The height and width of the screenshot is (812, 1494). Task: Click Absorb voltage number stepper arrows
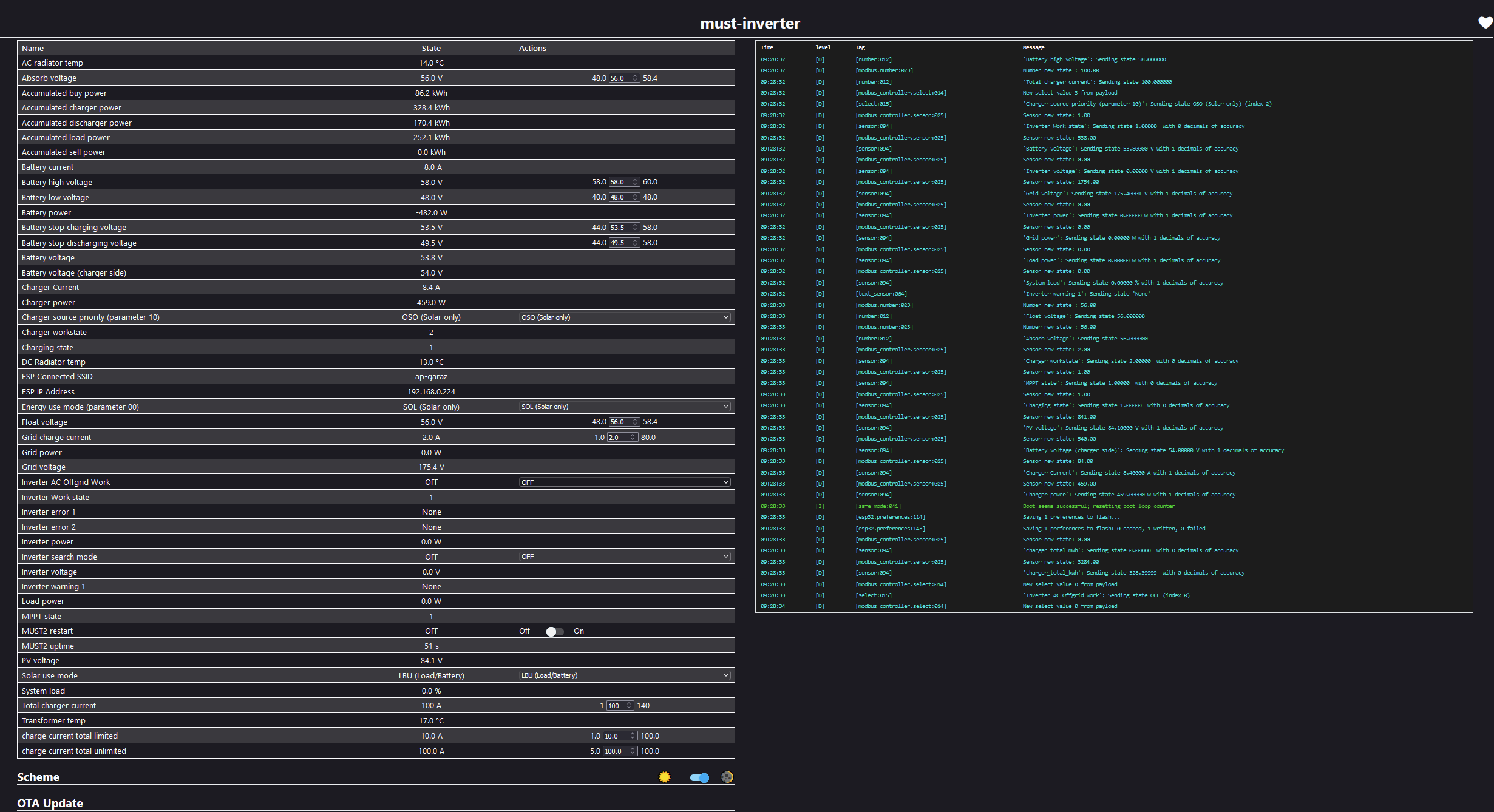pyautogui.click(x=635, y=78)
